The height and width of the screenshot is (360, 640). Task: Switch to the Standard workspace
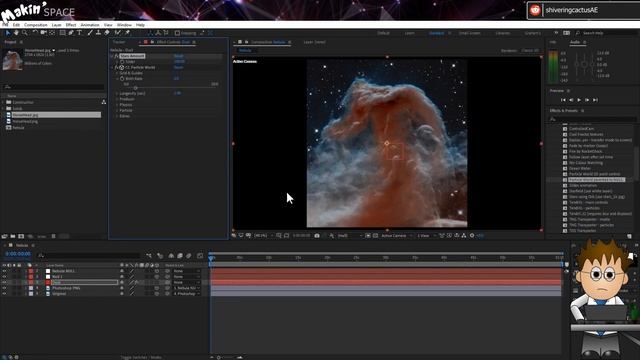point(436,33)
